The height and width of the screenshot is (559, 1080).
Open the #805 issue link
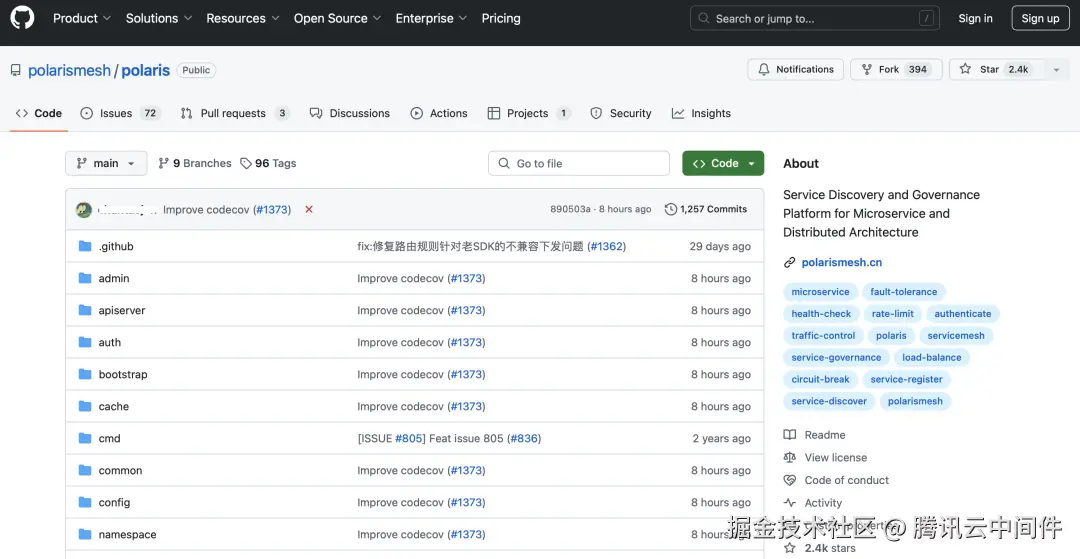(x=408, y=439)
